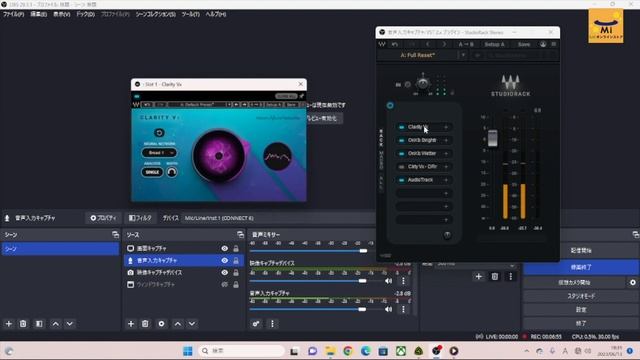
Task: Open the scene transition three-dot menu
Action: click(511, 277)
